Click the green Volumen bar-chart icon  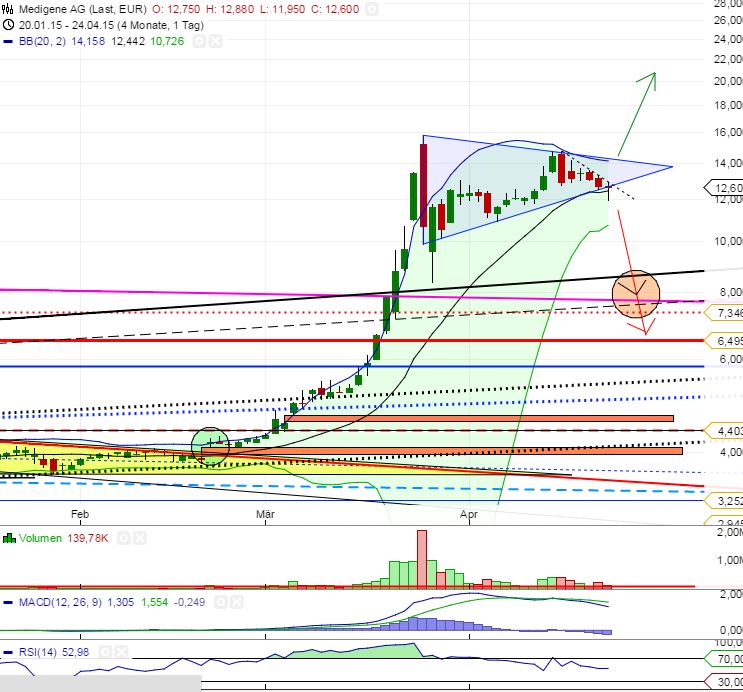click(x=9, y=538)
